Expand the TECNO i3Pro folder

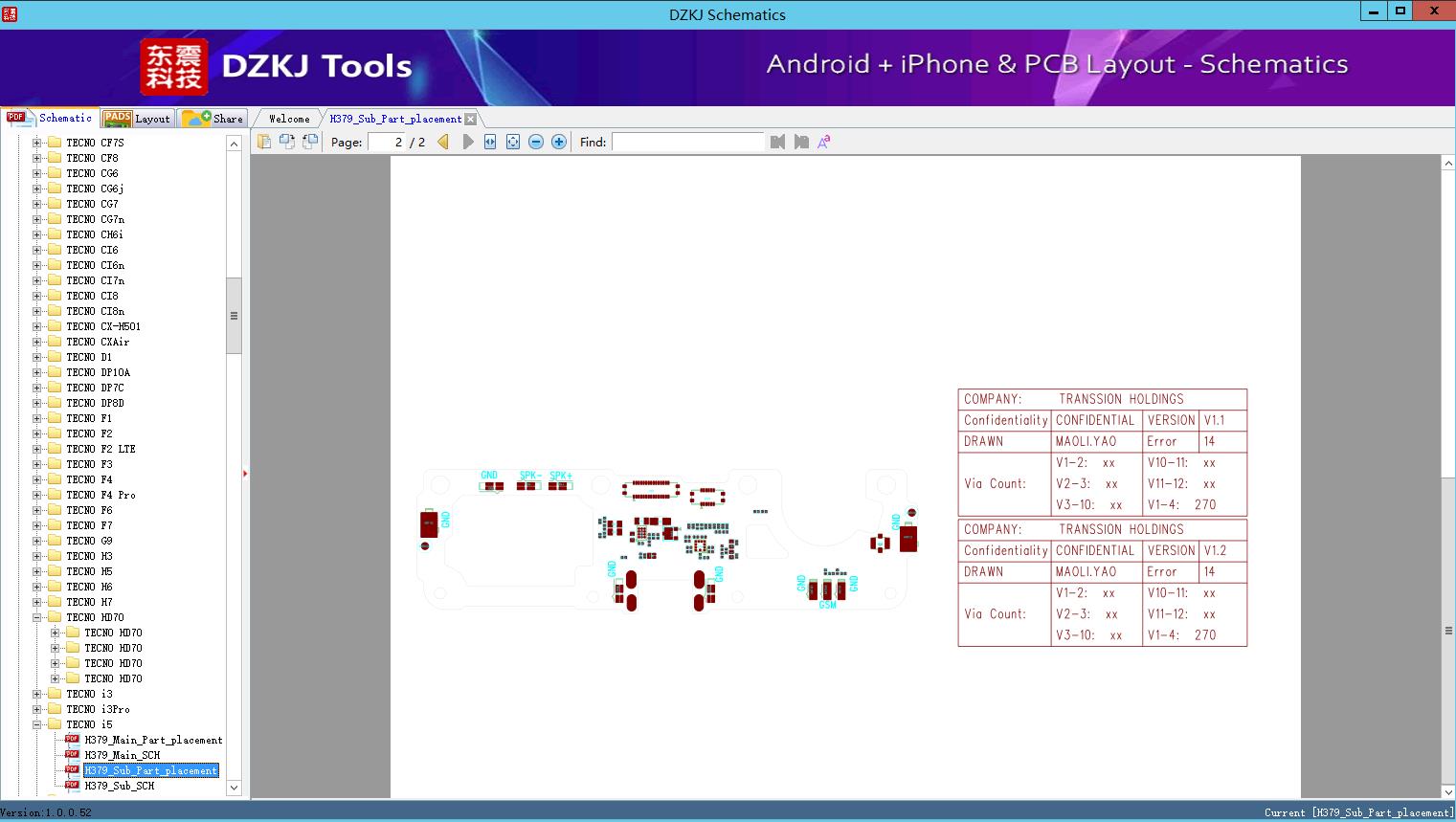click(x=37, y=709)
